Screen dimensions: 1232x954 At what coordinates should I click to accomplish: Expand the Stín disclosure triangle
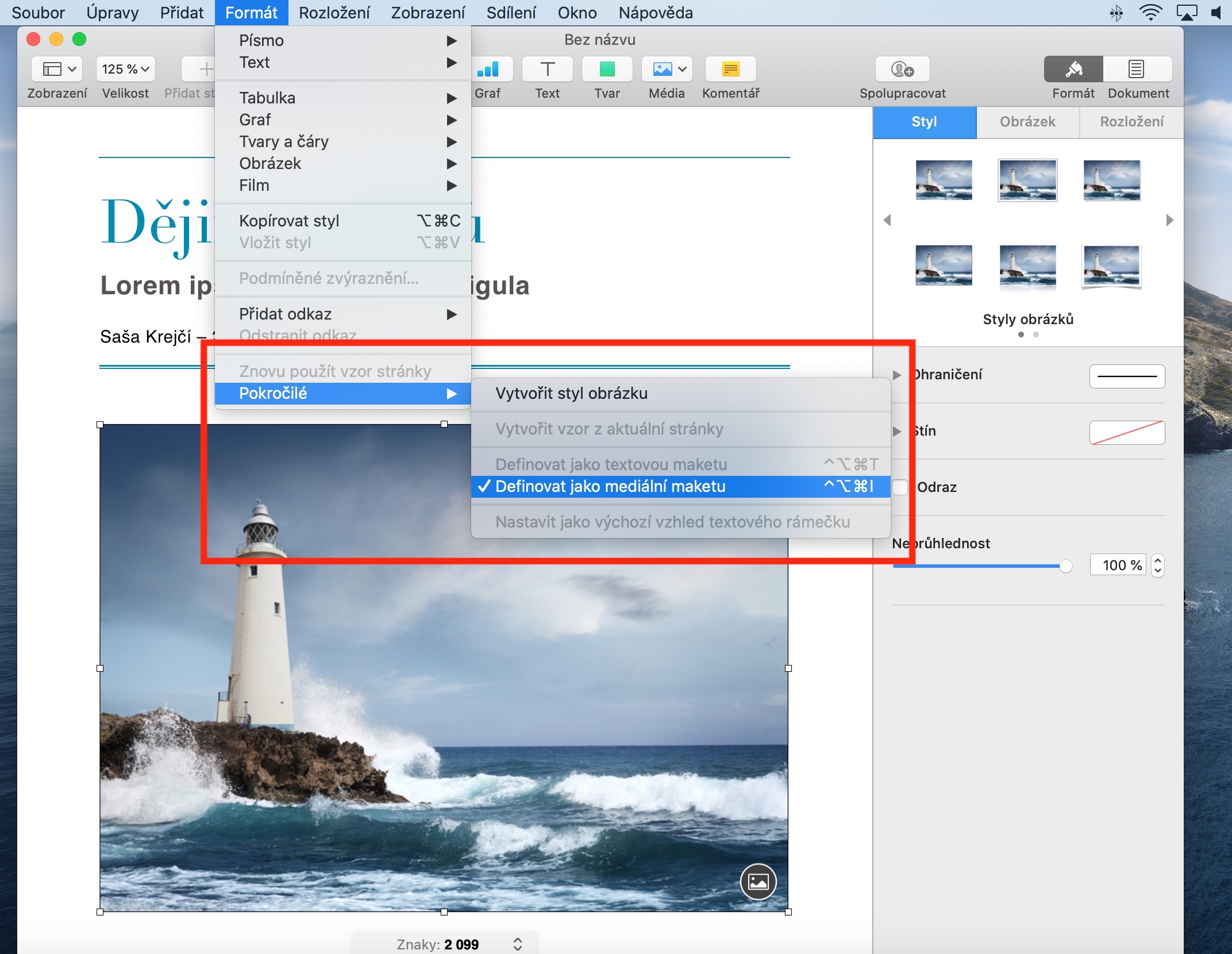point(897,431)
